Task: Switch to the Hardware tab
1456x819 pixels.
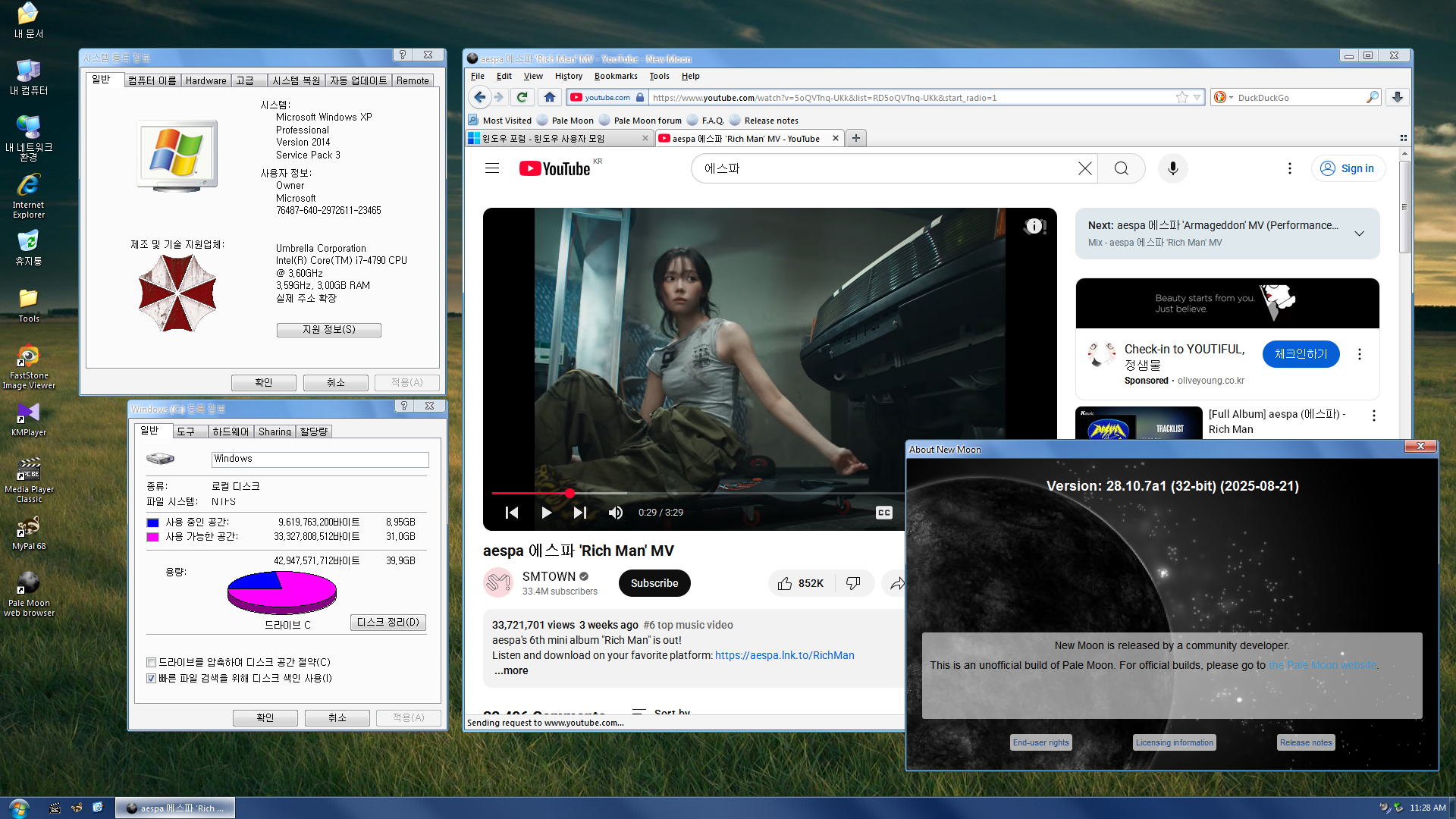Action: click(206, 80)
